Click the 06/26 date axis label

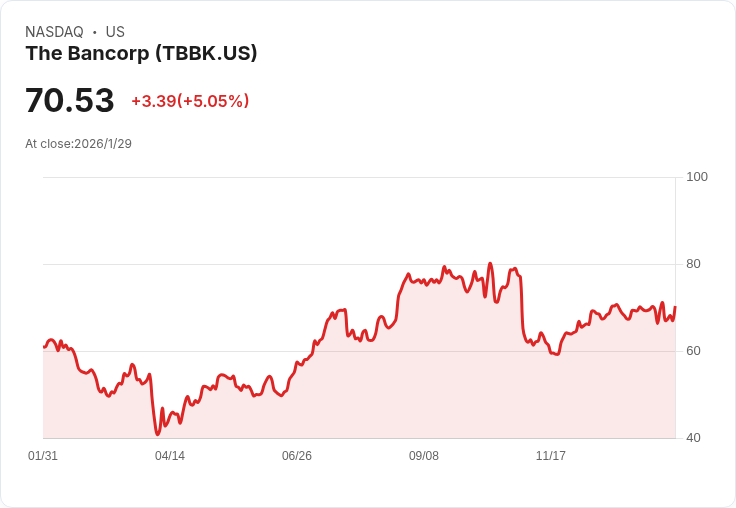coord(297,456)
